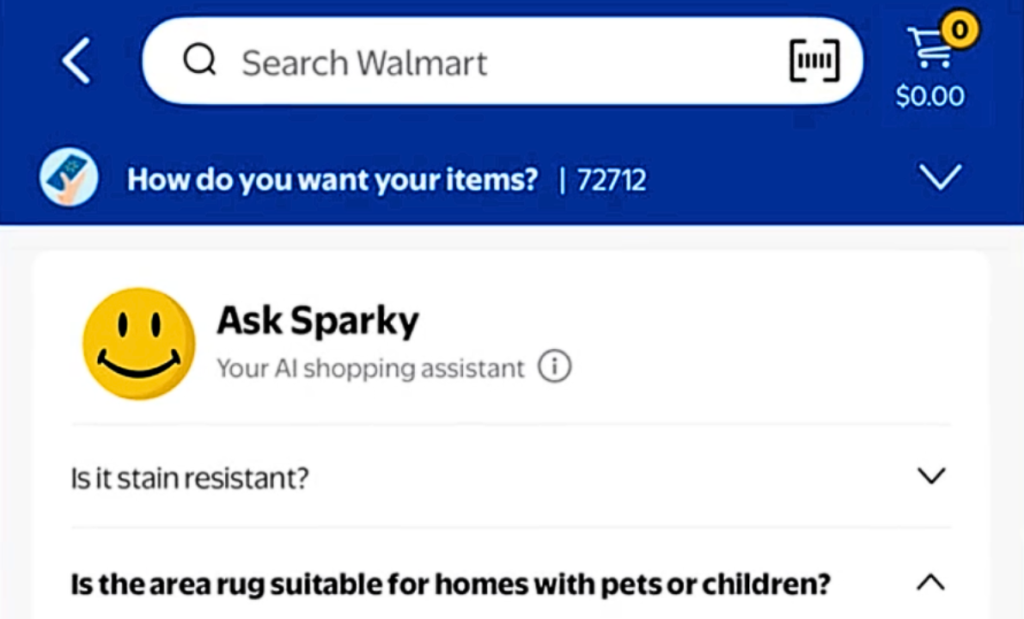The height and width of the screenshot is (619, 1024).
Task: Click the cart item count badge
Action: tap(958, 31)
